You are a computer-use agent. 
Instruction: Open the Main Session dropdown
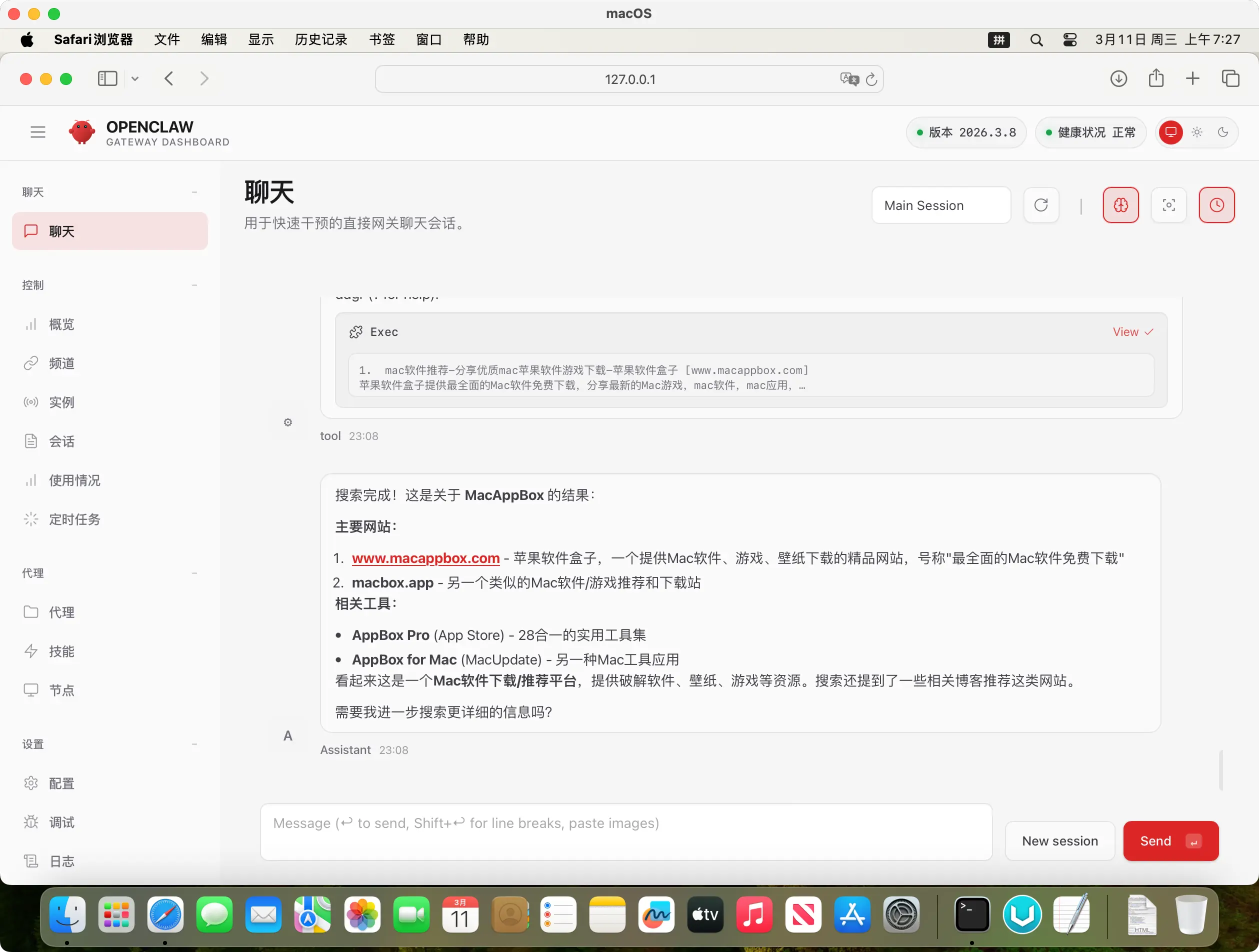[941, 205]
